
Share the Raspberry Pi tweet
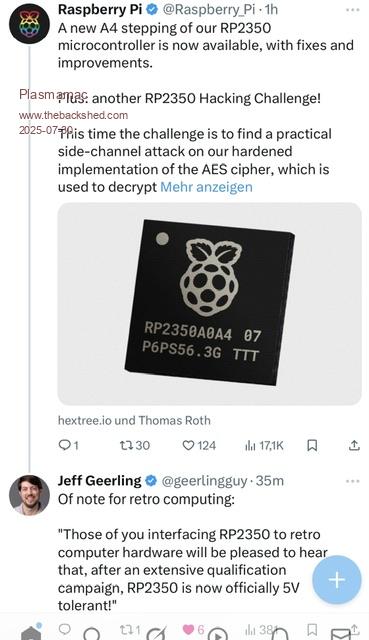tap(355, 445)
